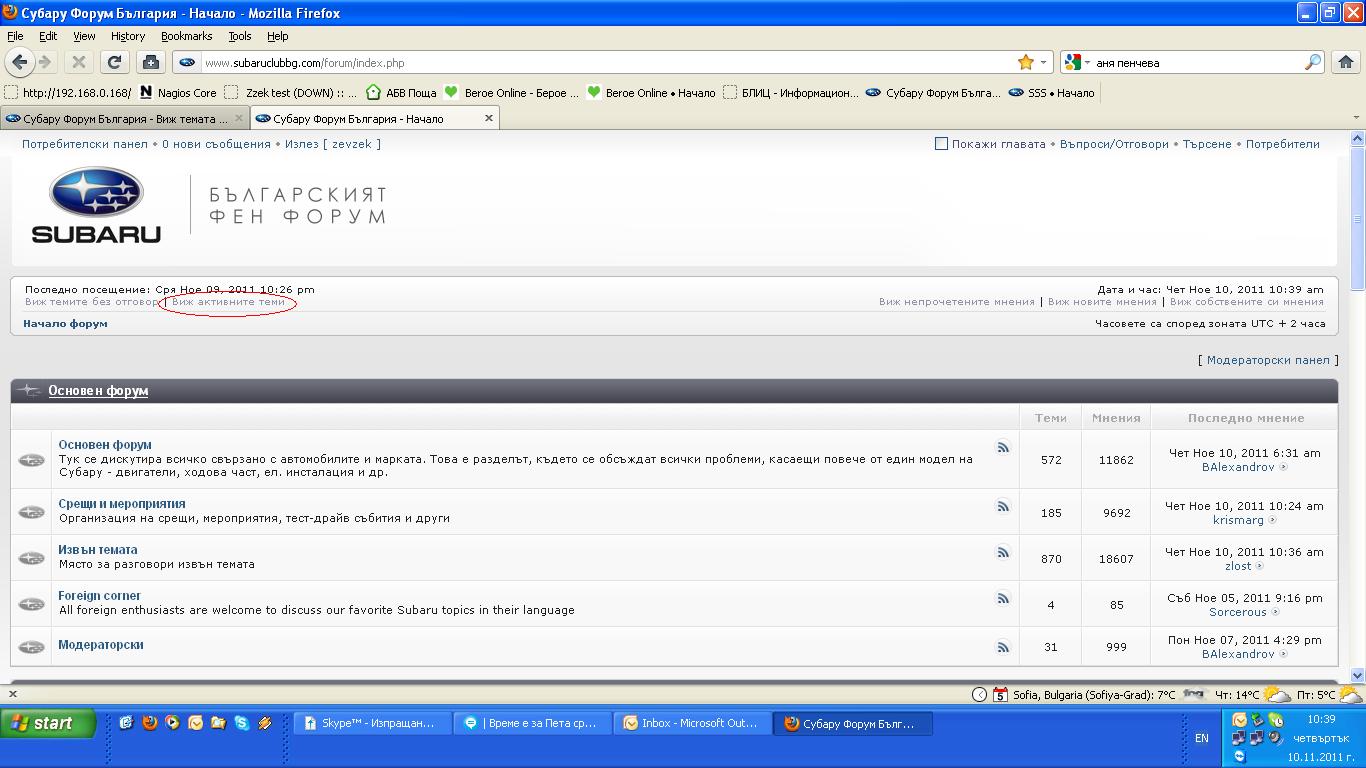This screenshot has height=768, width=1366.
Task: Open the Tools menu
Action: tap(240, 36)
